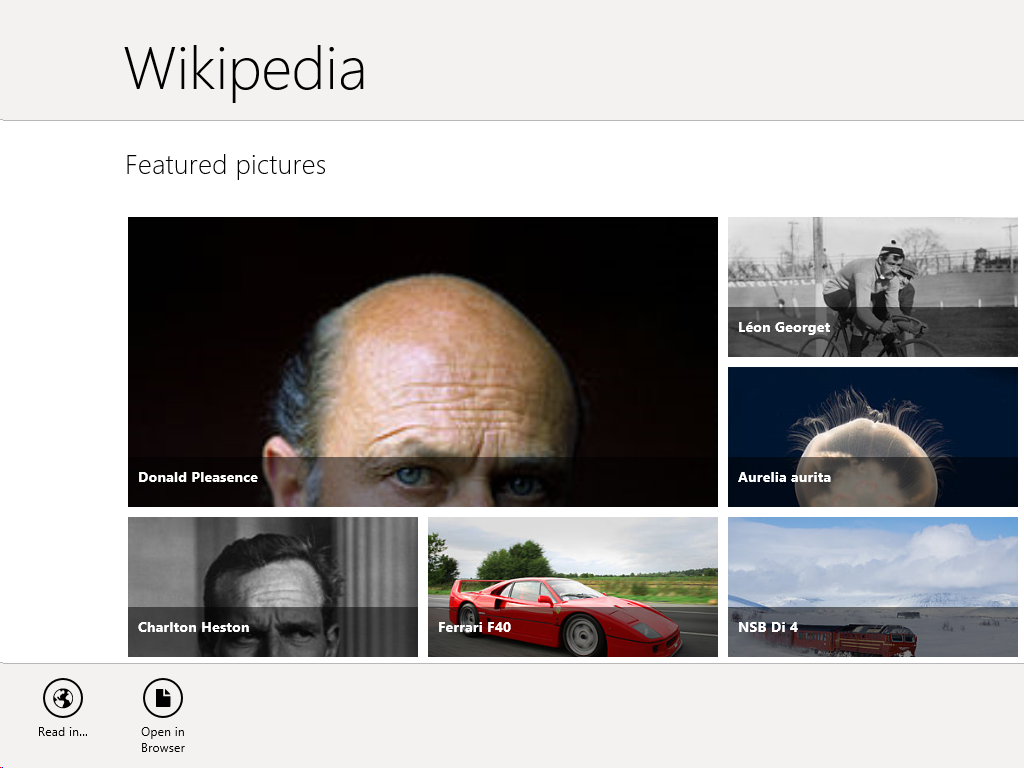Open the NSB Di 4 train tile

coord(872,587)
